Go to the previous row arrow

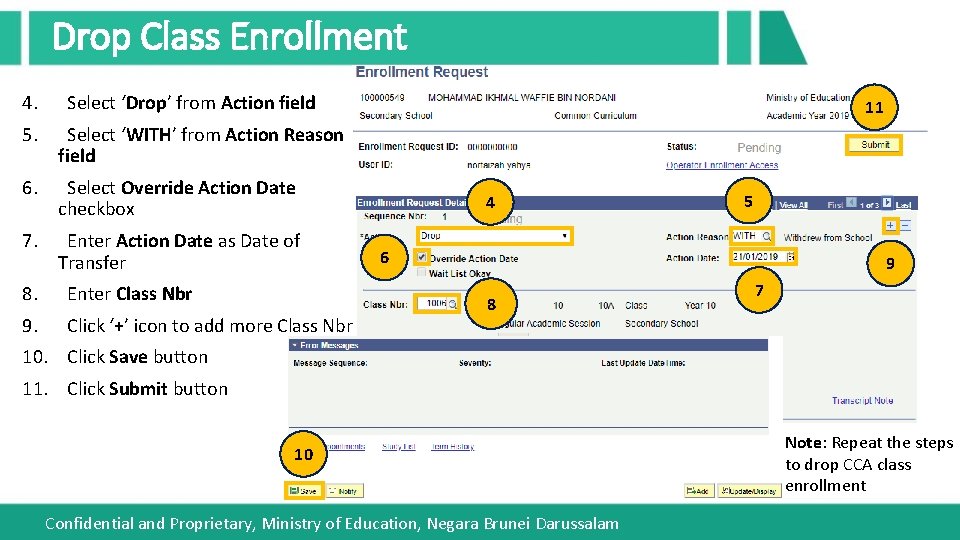pyautogui.click(x=851, y=203)
